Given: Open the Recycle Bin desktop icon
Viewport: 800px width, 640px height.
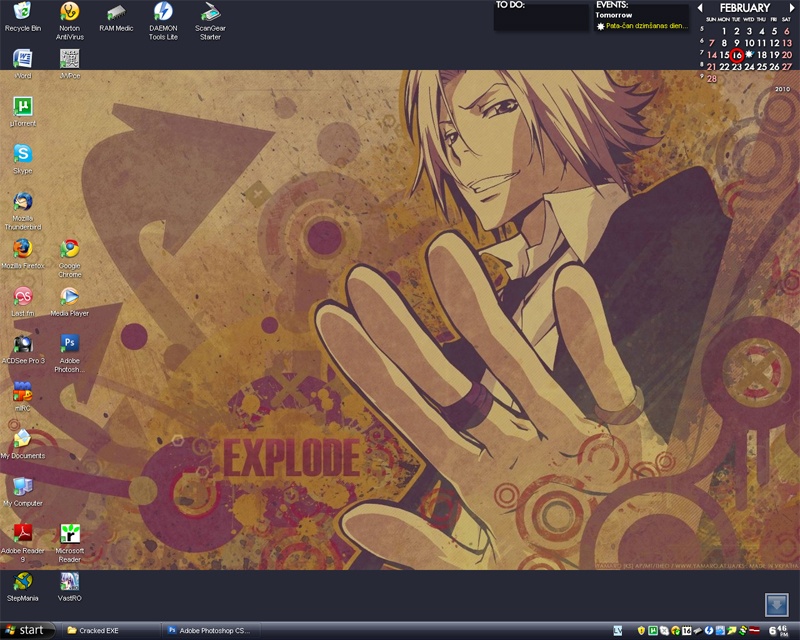Looking at the screenshot, I should [x=22, y=17].
